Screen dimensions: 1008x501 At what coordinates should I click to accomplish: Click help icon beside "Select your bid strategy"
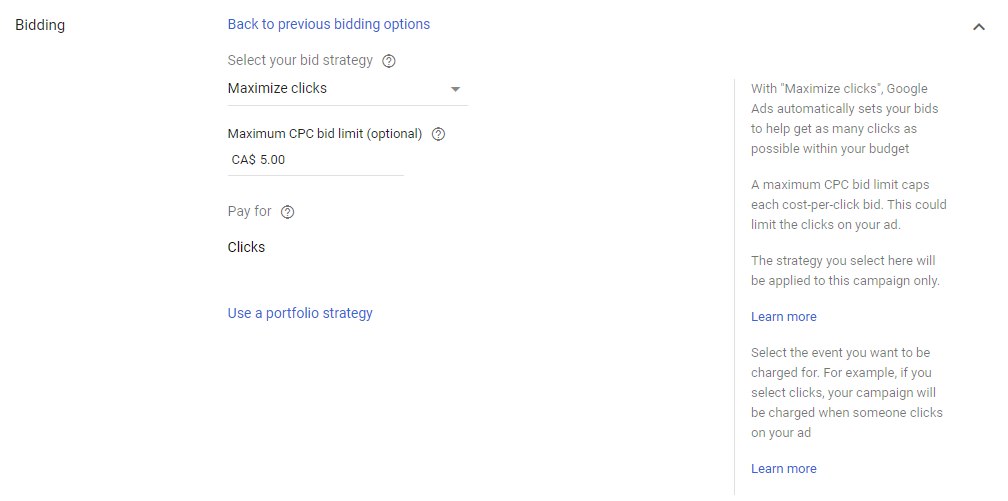[x=389, y=61]
